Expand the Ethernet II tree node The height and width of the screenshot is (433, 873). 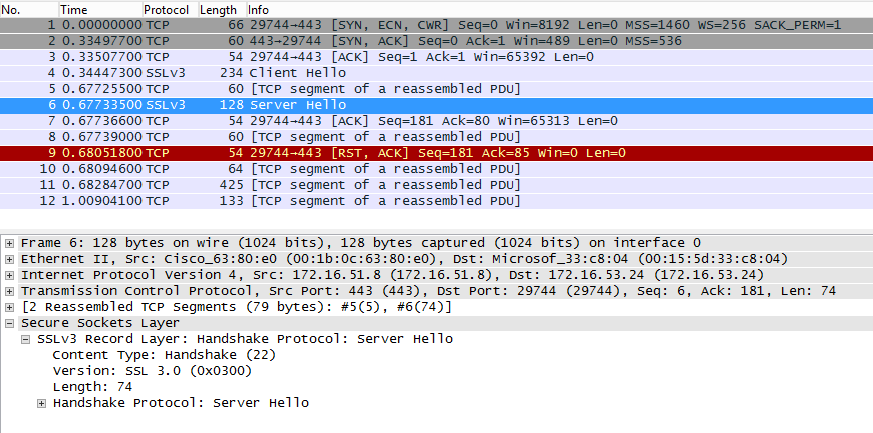[10, 259]
